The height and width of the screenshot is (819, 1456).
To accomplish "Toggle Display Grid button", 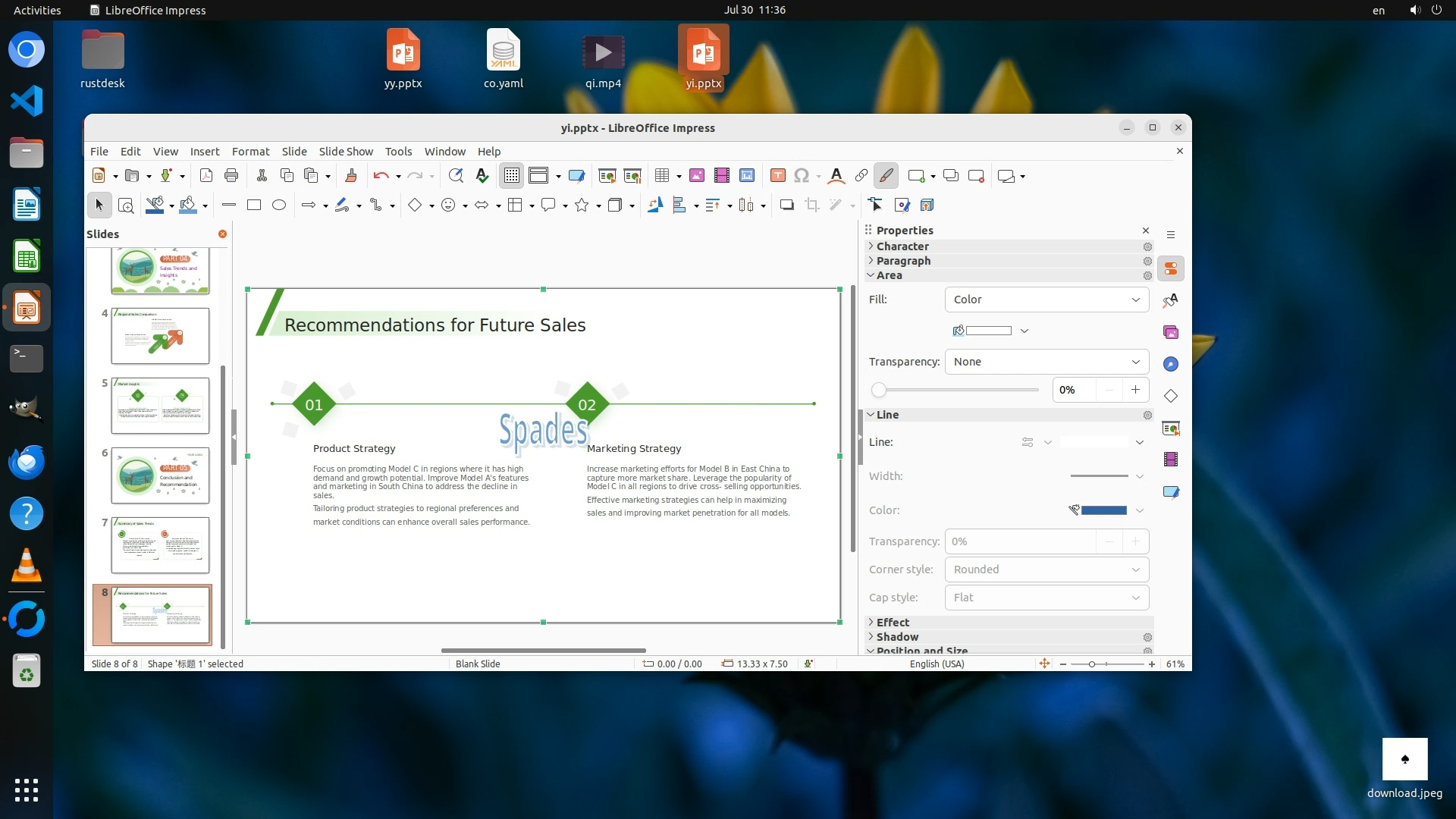I will point(512,176).
